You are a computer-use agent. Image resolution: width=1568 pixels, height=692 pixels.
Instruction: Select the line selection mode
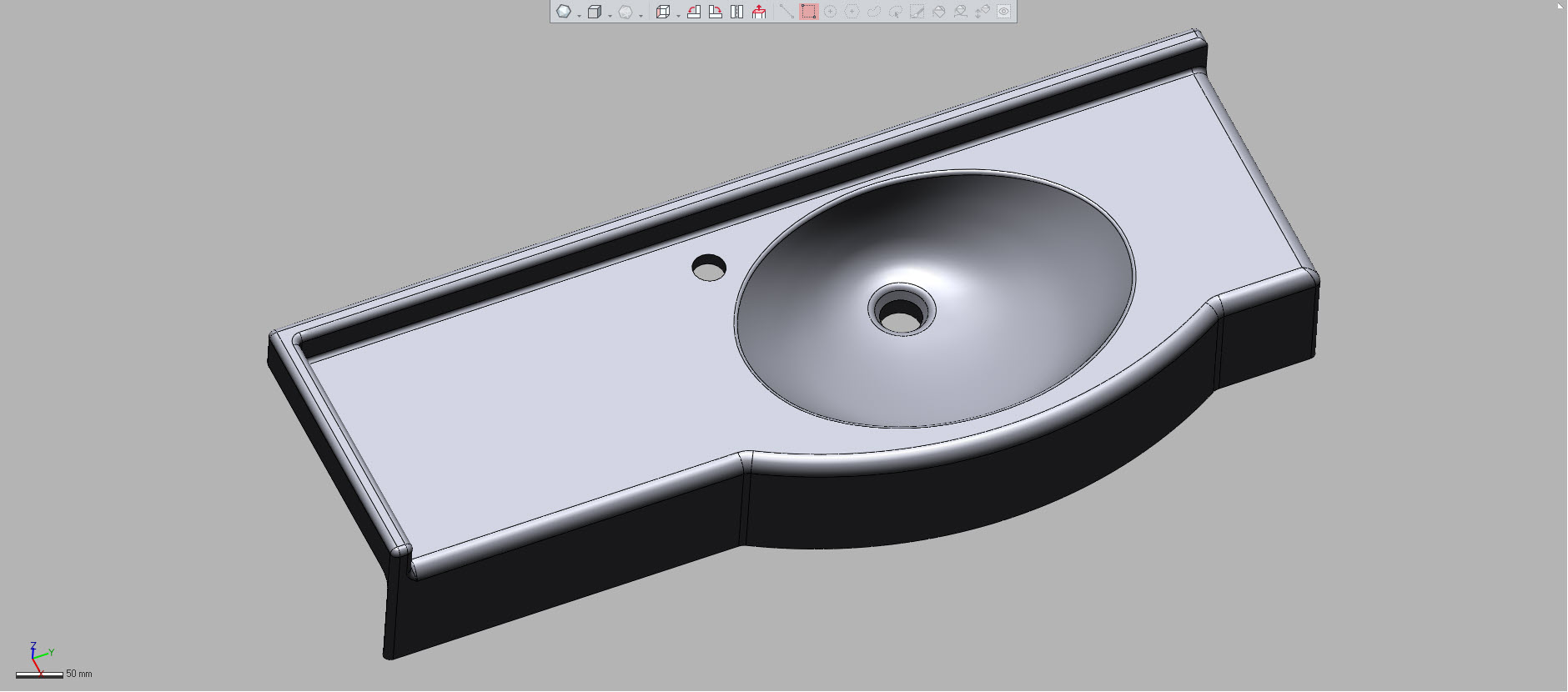click(x=787, y=12)
